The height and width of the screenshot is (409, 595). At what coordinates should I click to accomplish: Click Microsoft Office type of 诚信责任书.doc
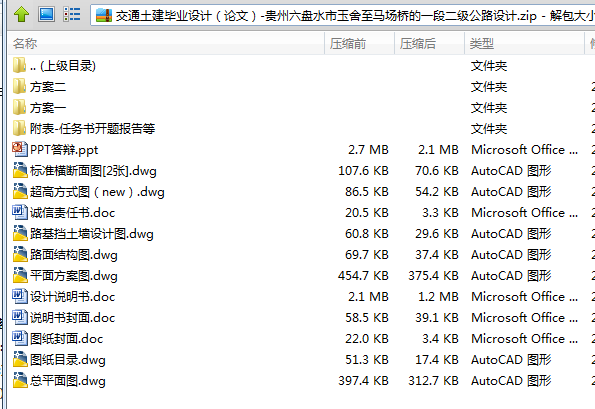tap(524, 212)
